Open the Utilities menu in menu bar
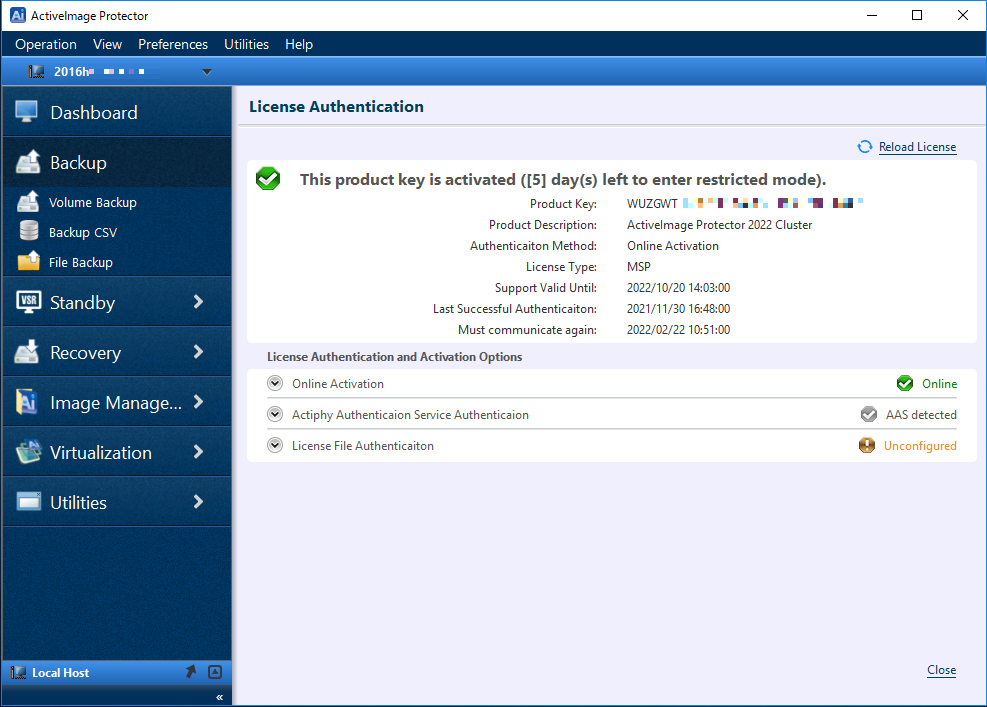This screenshot has height=707, width=987. coord(246,44)
